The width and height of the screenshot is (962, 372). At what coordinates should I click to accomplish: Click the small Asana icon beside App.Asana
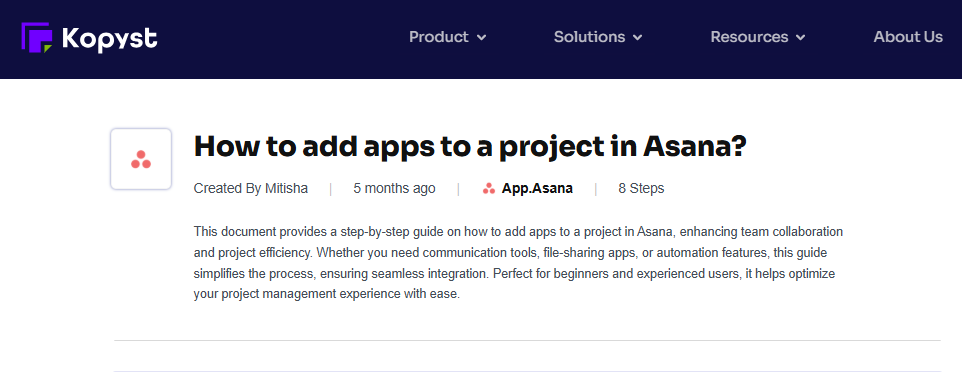coord(489,188)
